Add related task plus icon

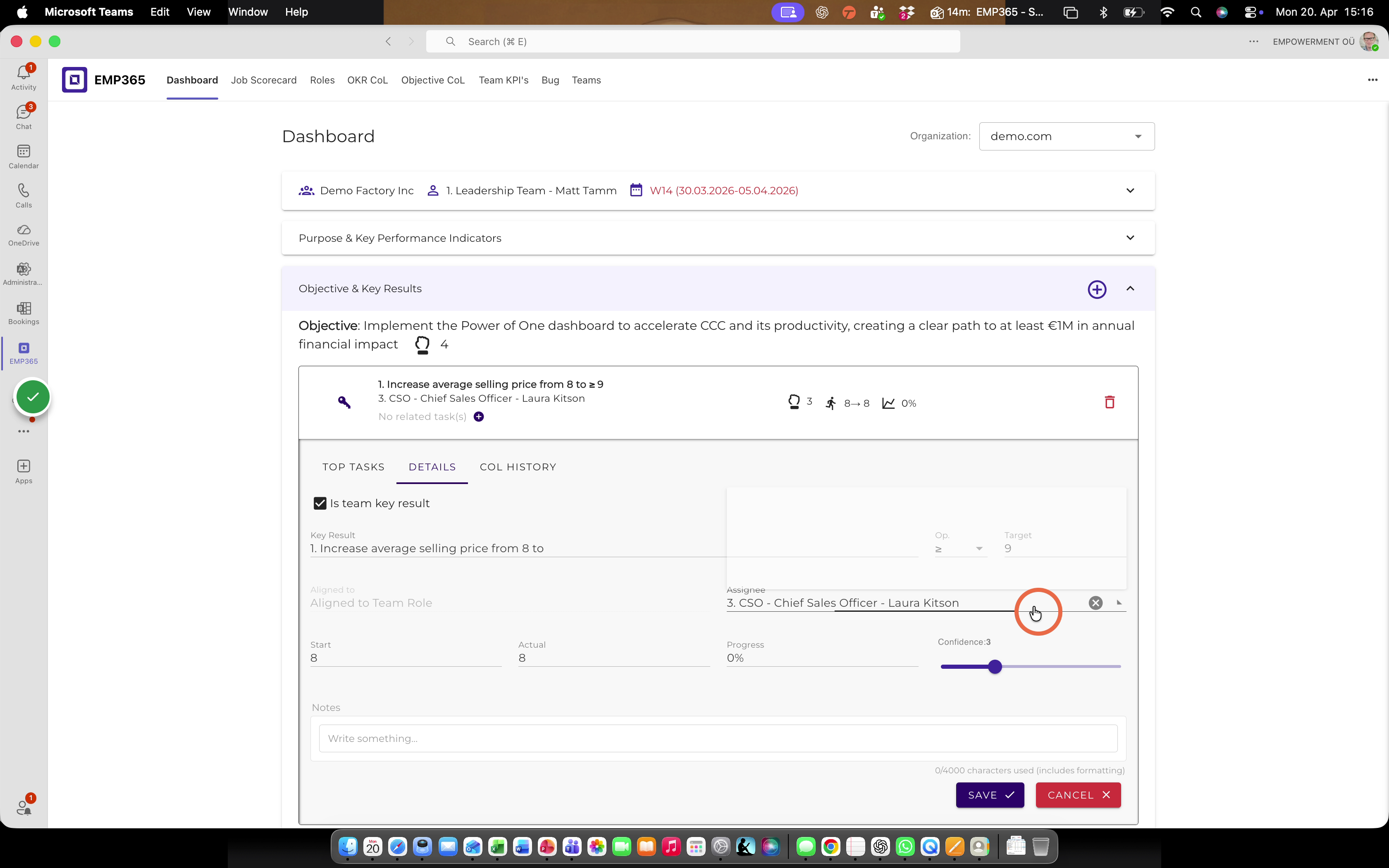479,417
